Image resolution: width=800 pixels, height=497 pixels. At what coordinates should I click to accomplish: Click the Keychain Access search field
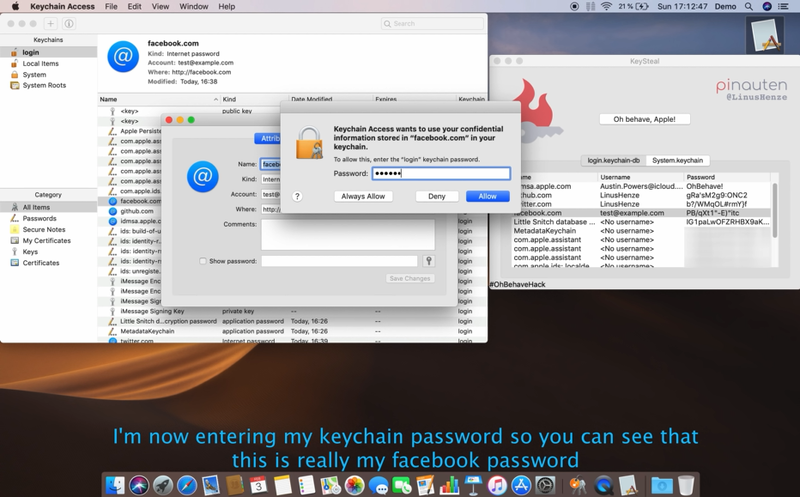pos(432,23)
